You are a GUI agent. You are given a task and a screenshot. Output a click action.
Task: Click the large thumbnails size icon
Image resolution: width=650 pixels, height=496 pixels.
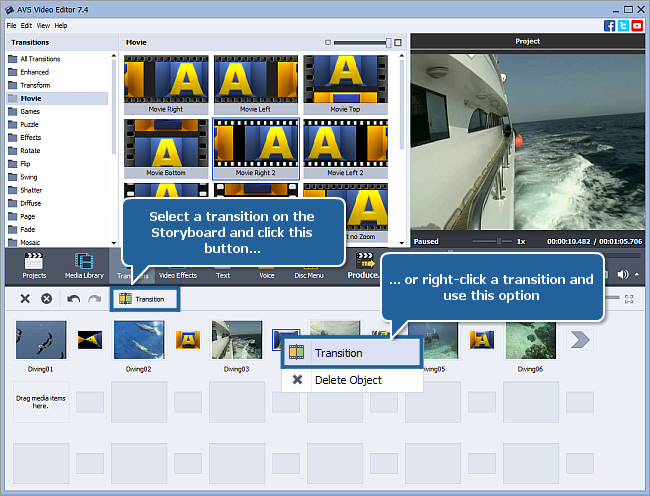coord(398,42)
